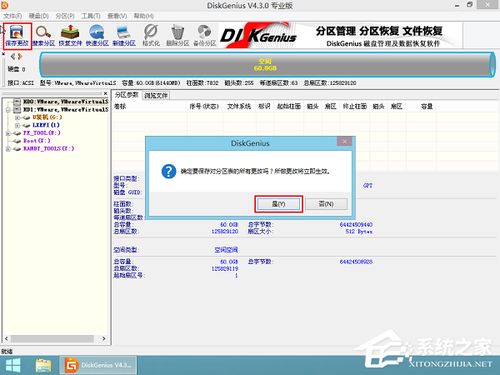
Task: Expand the PE_TOOL partition node
Action: pyautogui.click(x=8, y=133)
